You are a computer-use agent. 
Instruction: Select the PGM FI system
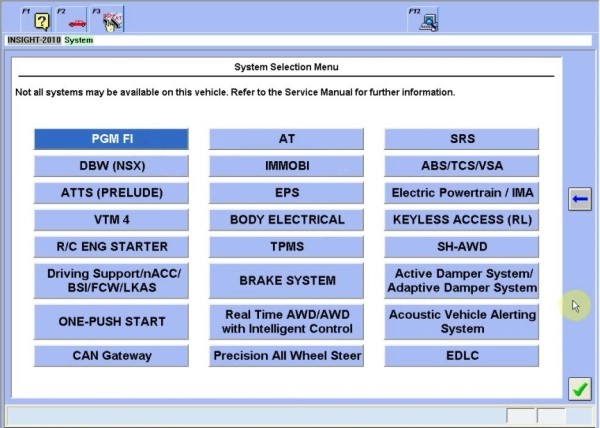coord(111,139)
